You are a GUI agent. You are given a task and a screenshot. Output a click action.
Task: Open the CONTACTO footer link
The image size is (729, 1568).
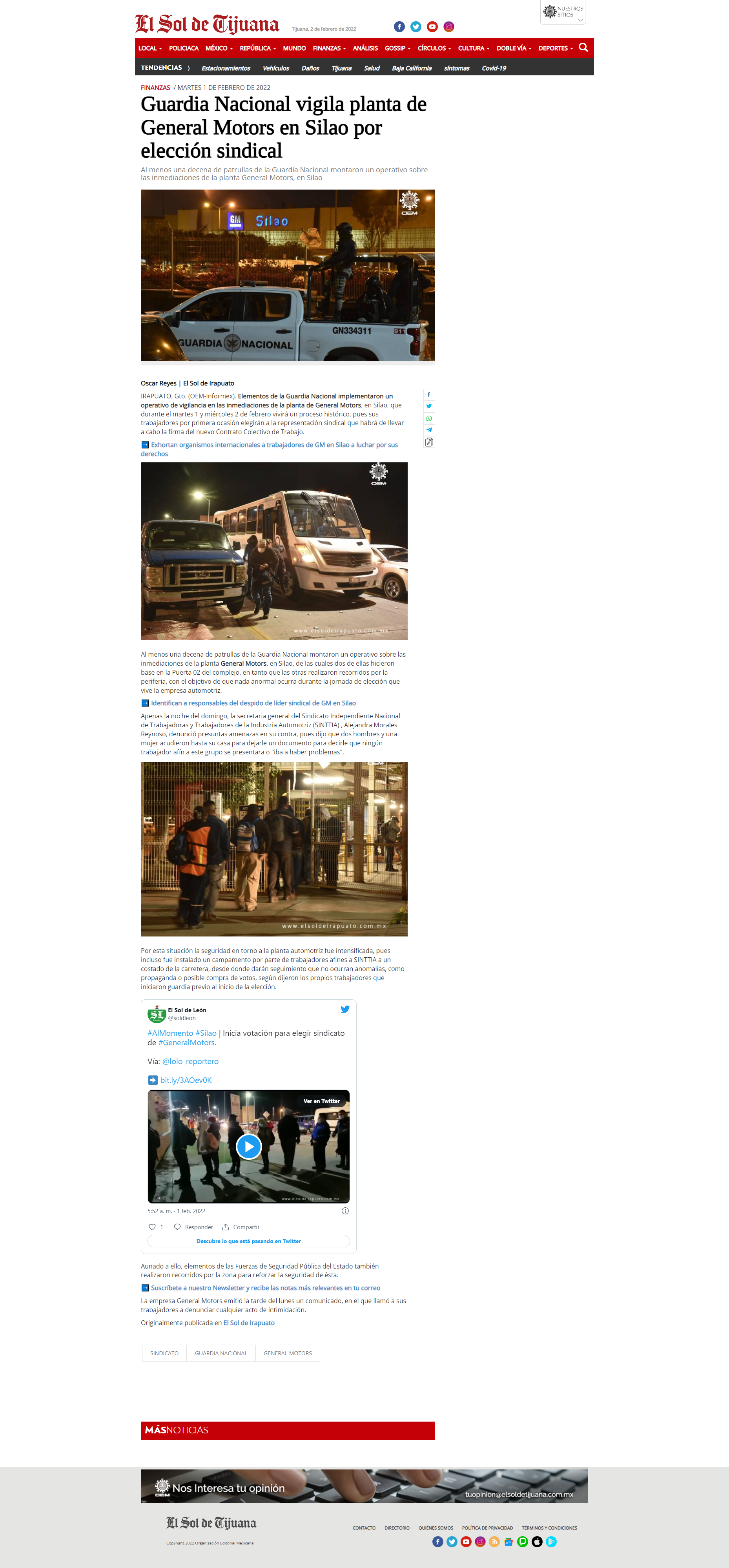[x=364, y=1528]
